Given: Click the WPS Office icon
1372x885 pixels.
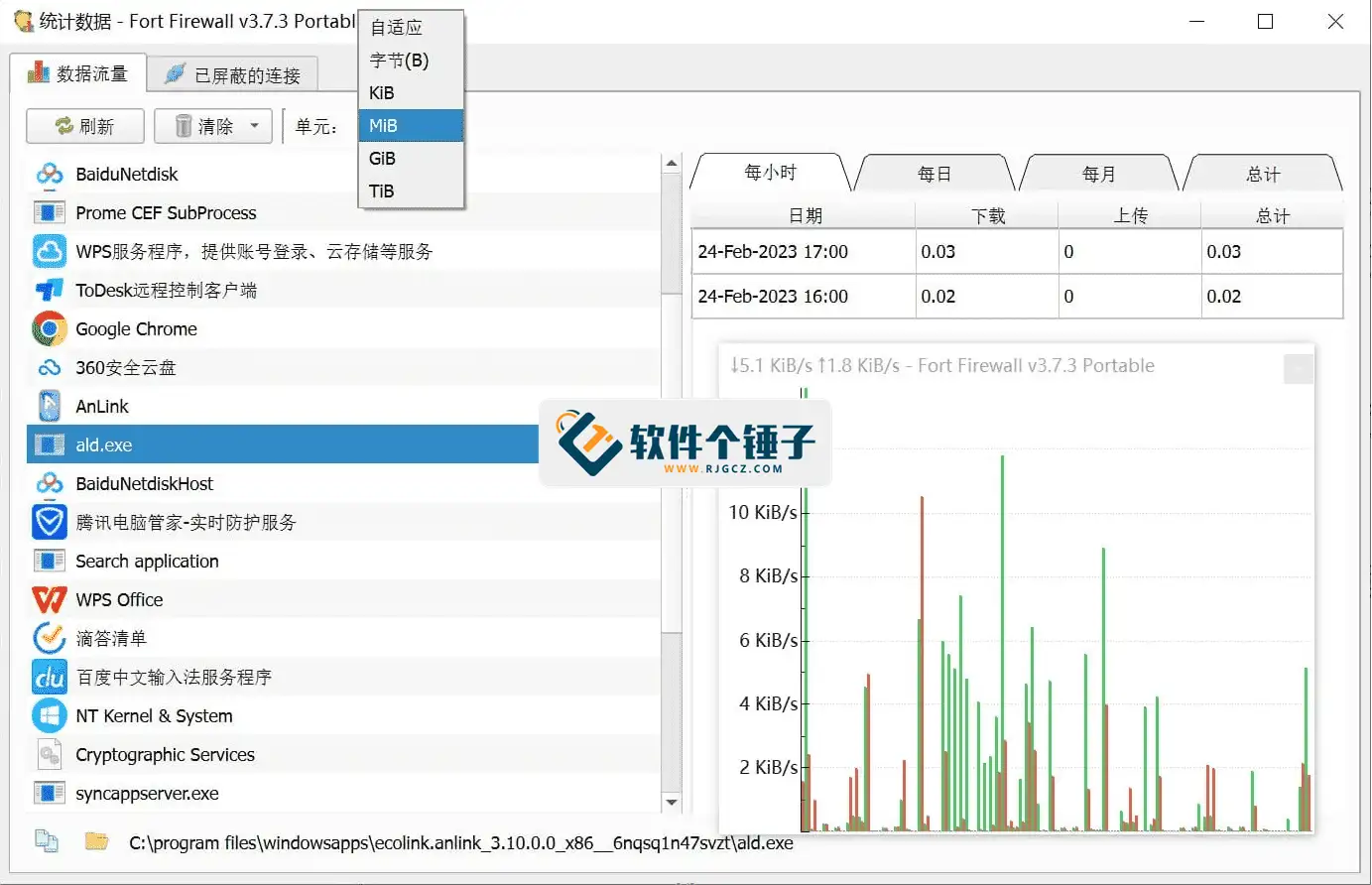Looking at the screenshot, I should click(50, 599).
